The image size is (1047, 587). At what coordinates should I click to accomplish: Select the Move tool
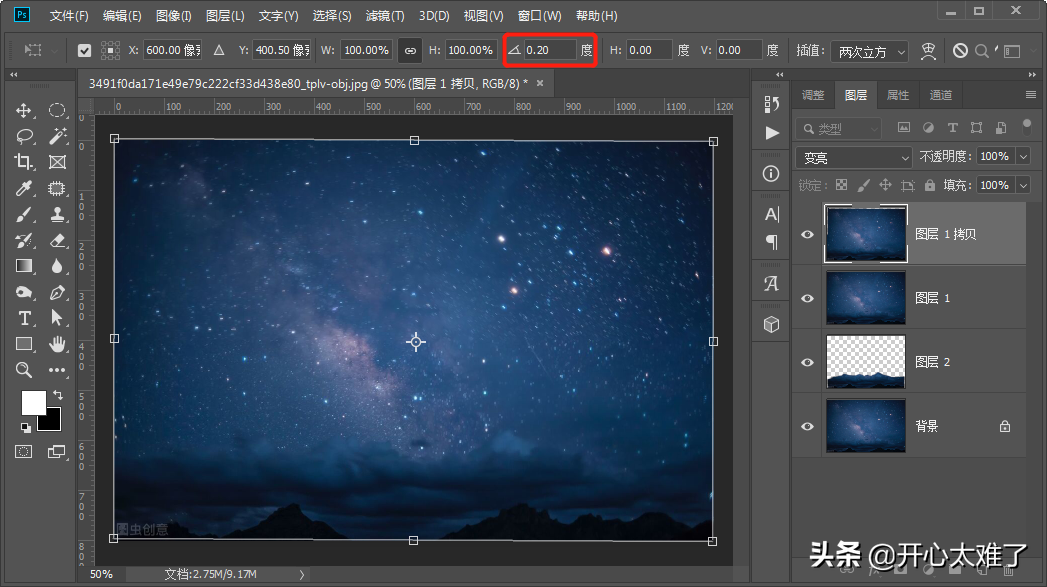pos(24,110)
